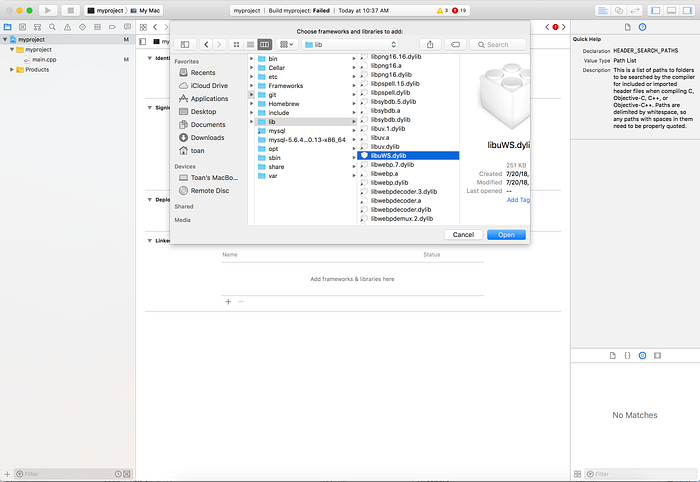
Task: Open the group-by arrangement dropdown
Action: pos(286,45)
